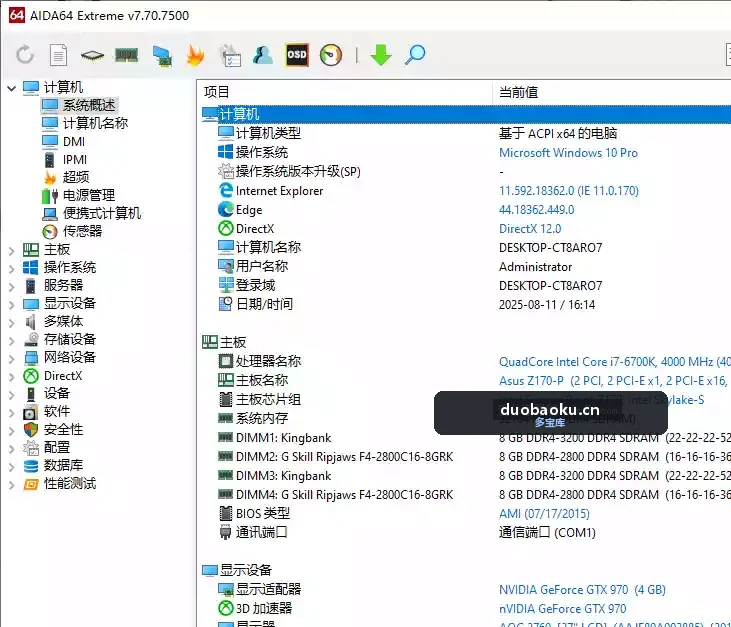Collapse the 计算机 tree node
Viewport: 731px width, 627px height.
pyautogui.click(x=11, y=88)
